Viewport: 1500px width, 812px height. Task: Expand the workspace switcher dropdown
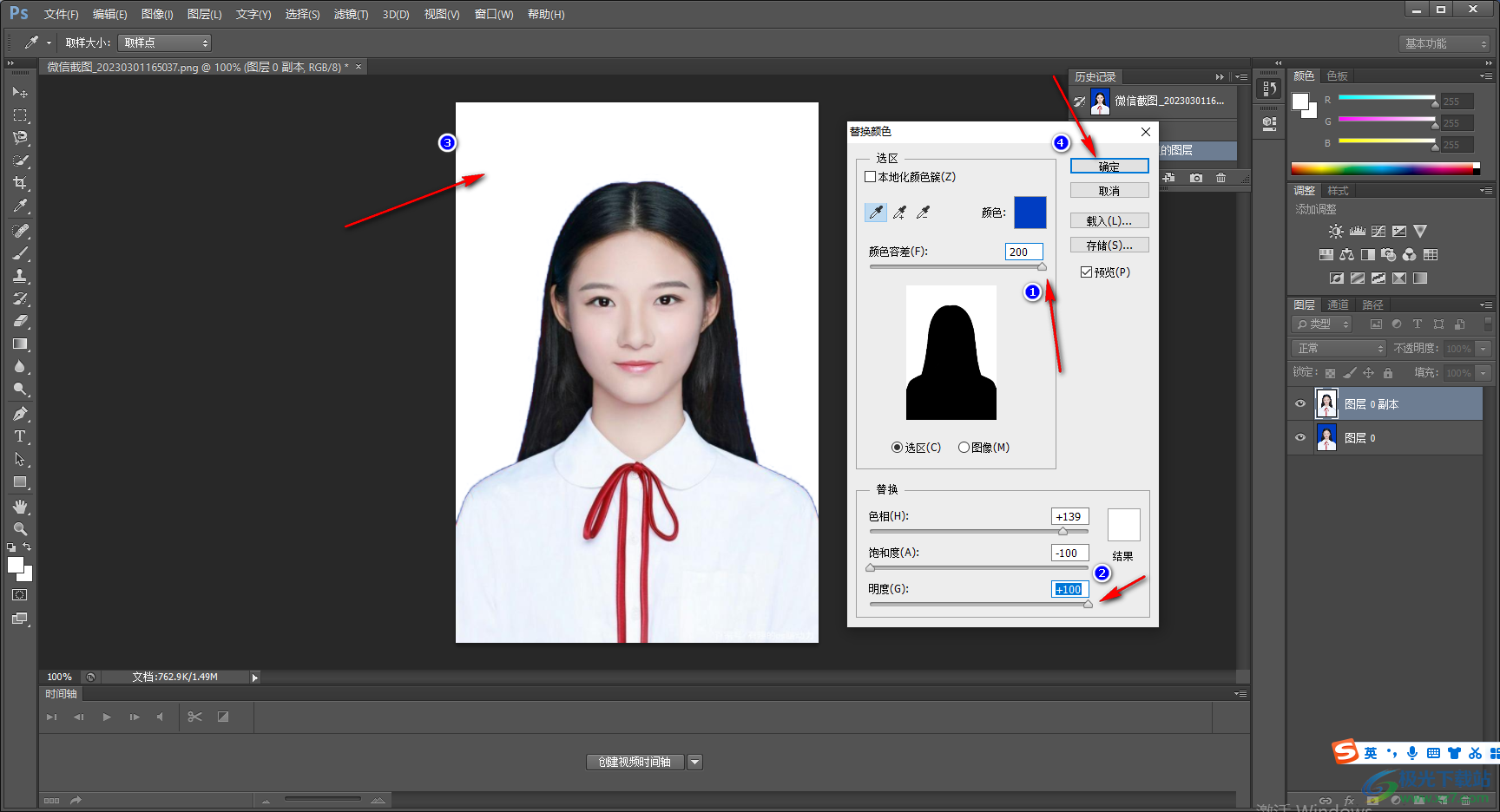(x=1444, y=43)
